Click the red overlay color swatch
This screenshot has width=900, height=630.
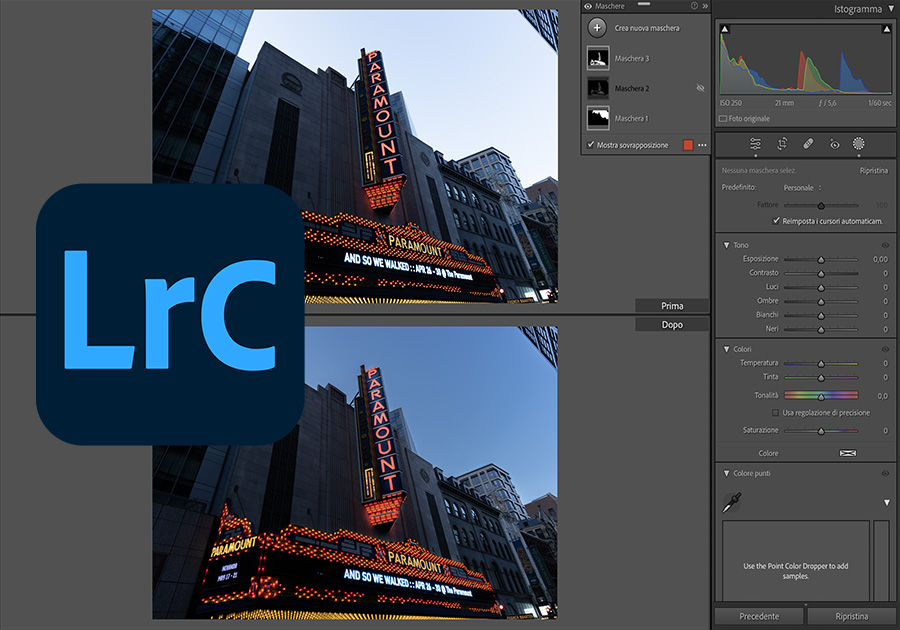click(688, 145)
